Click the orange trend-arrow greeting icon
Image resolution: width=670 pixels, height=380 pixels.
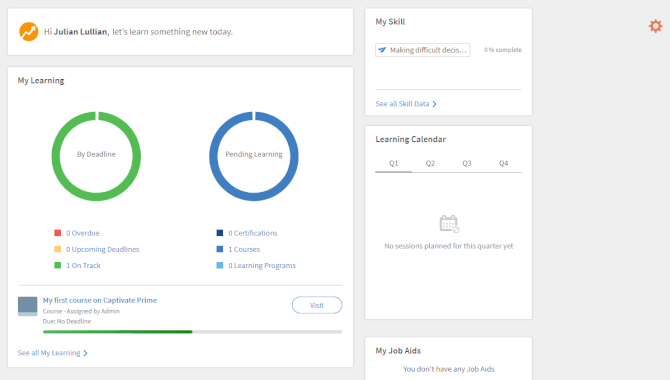[29, 32]
